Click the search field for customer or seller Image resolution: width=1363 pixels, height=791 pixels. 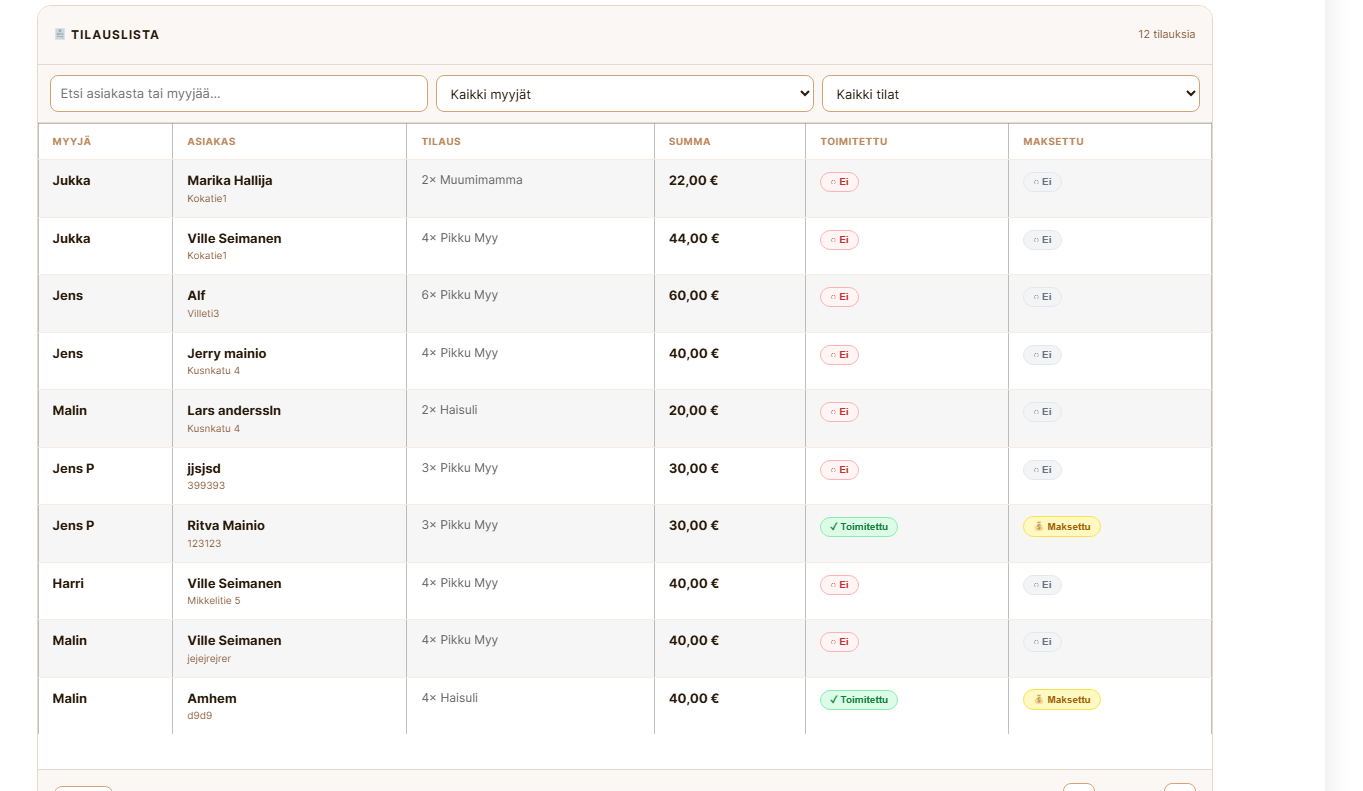click(x=239, y=93)
